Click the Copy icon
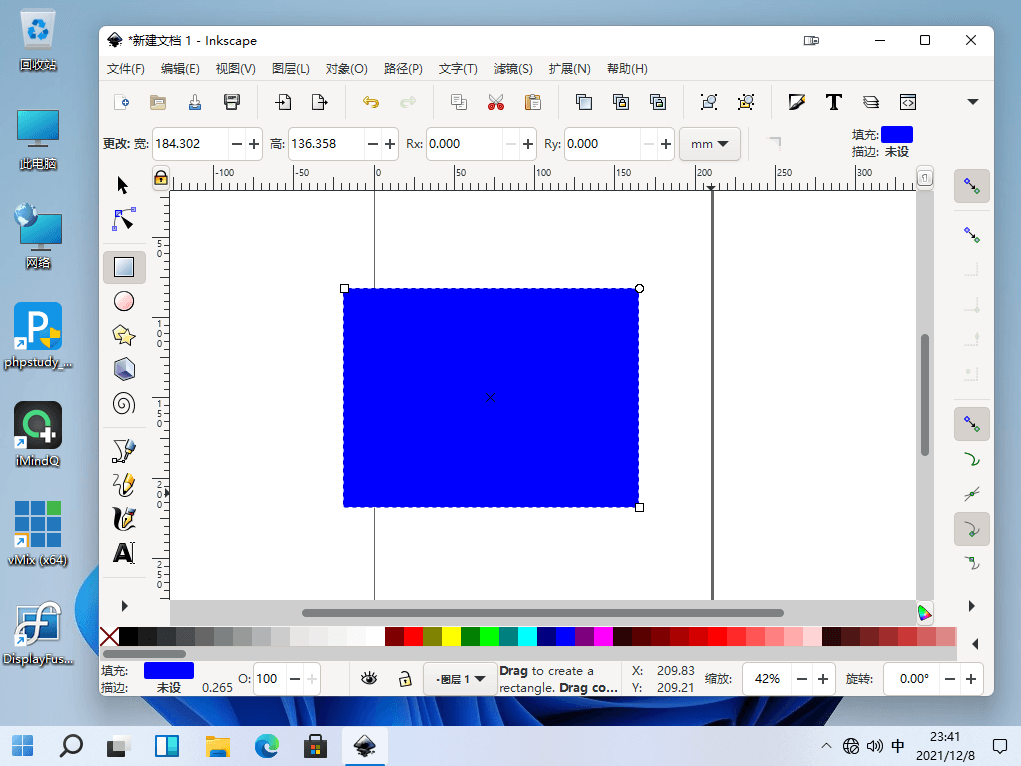 pyautogui.click(x=459, y=102)
